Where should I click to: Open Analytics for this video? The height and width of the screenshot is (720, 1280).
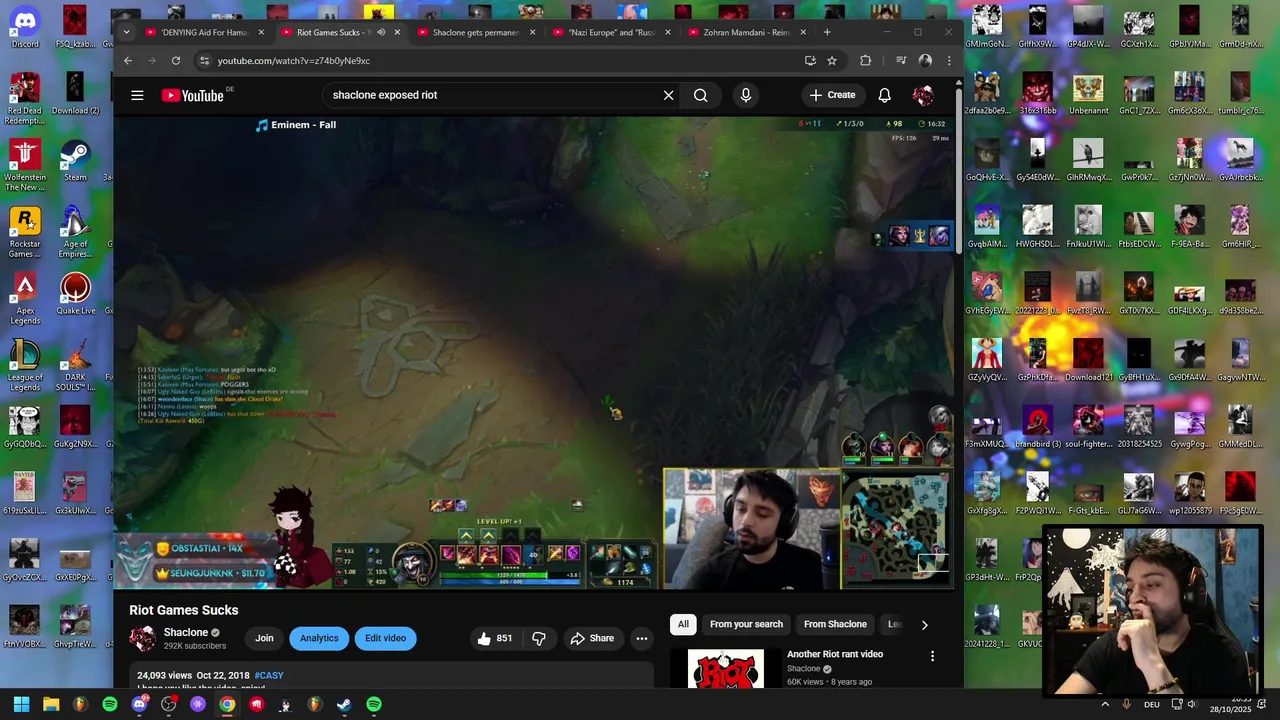pyautogui.click(x=319, y=638)
